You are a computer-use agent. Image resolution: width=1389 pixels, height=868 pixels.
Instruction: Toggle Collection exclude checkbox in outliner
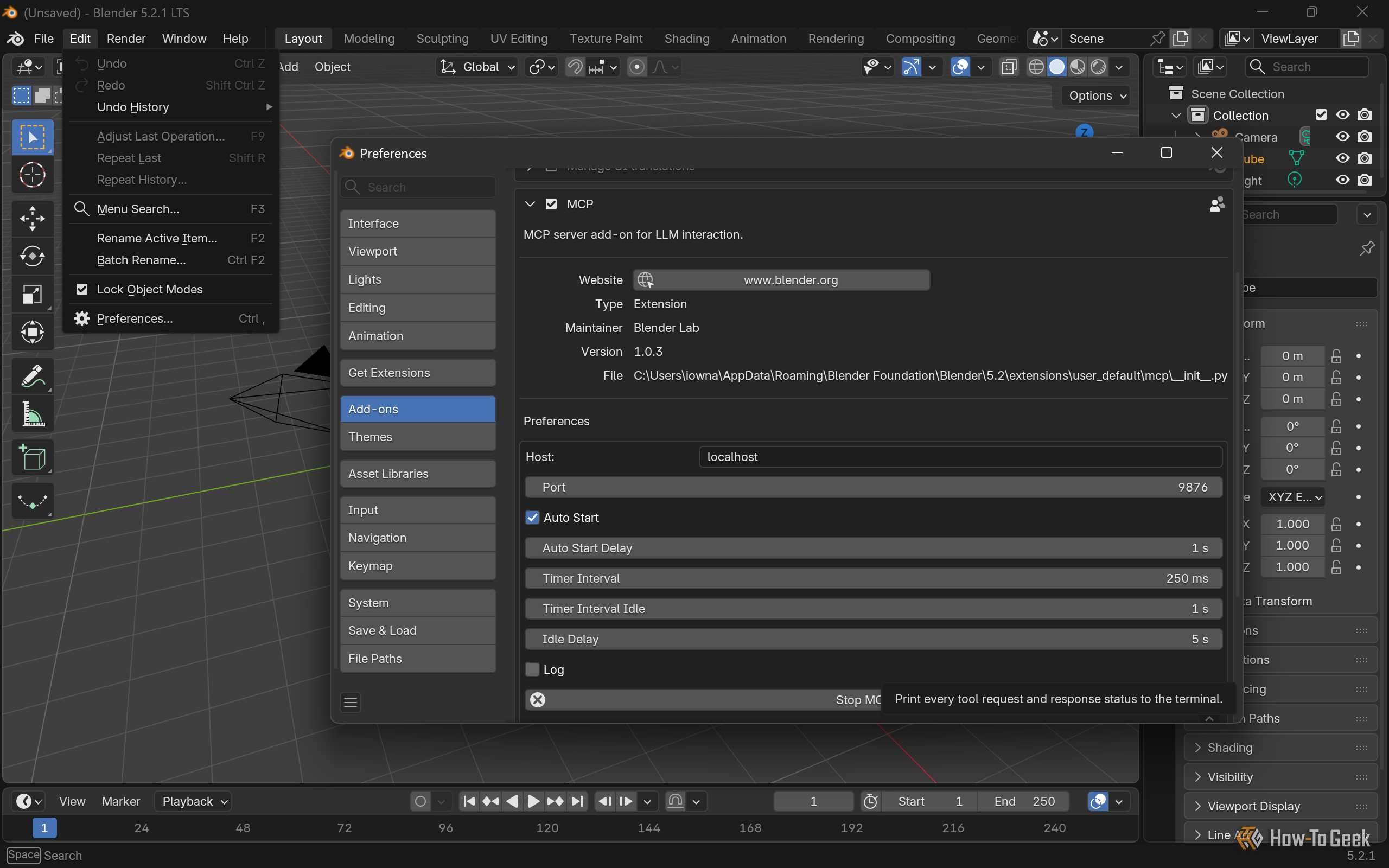1321,116
